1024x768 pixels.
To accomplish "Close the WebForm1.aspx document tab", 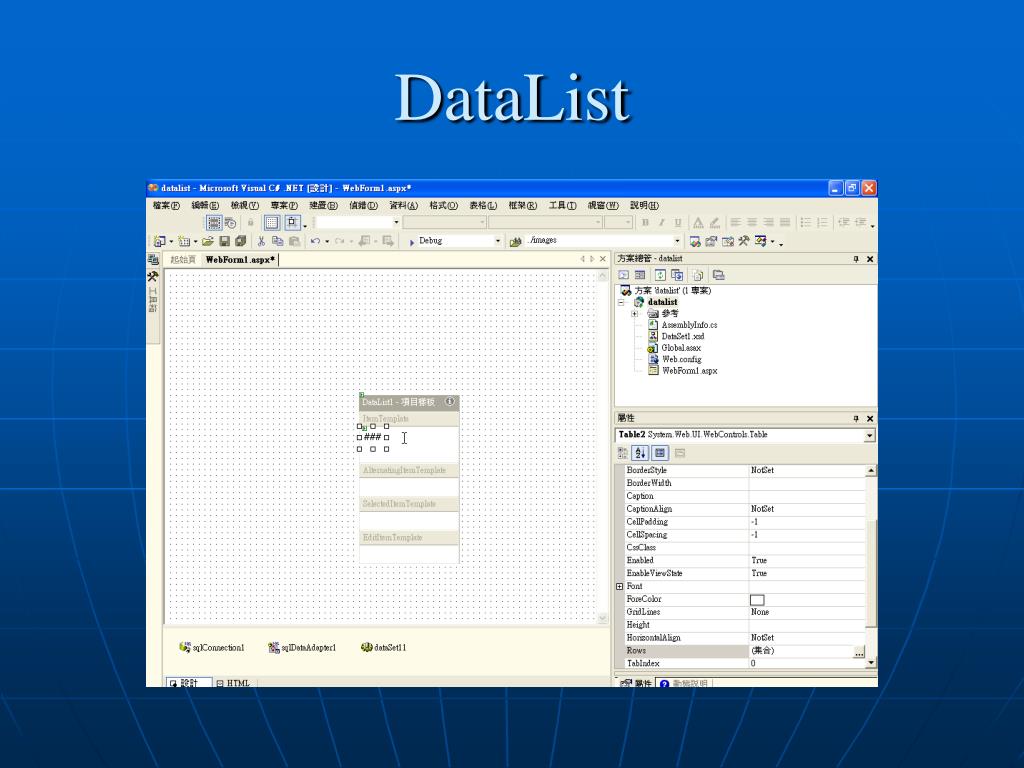I will (x=603, y=259).
